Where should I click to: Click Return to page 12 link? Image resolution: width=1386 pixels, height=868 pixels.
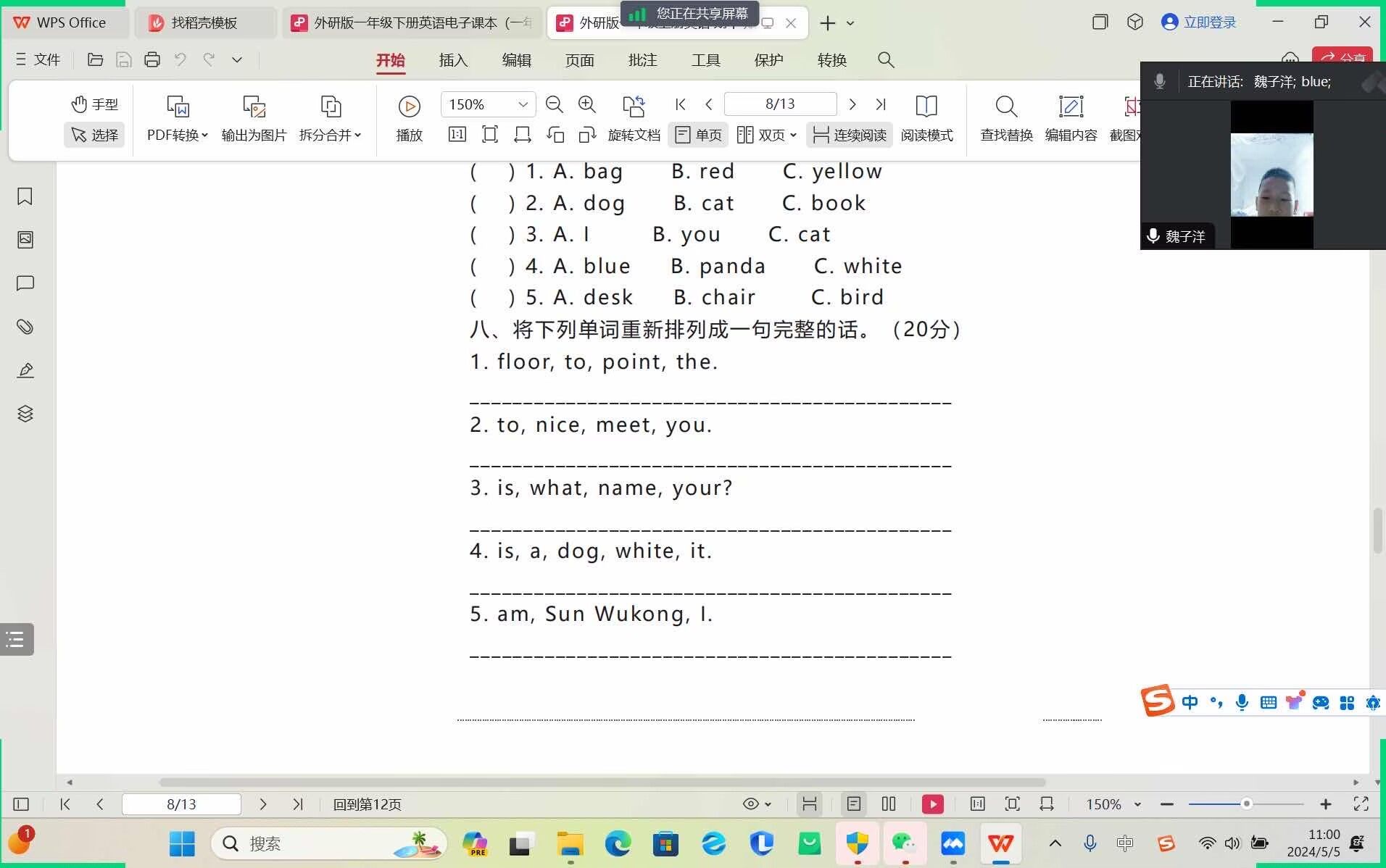coord(367,804)
